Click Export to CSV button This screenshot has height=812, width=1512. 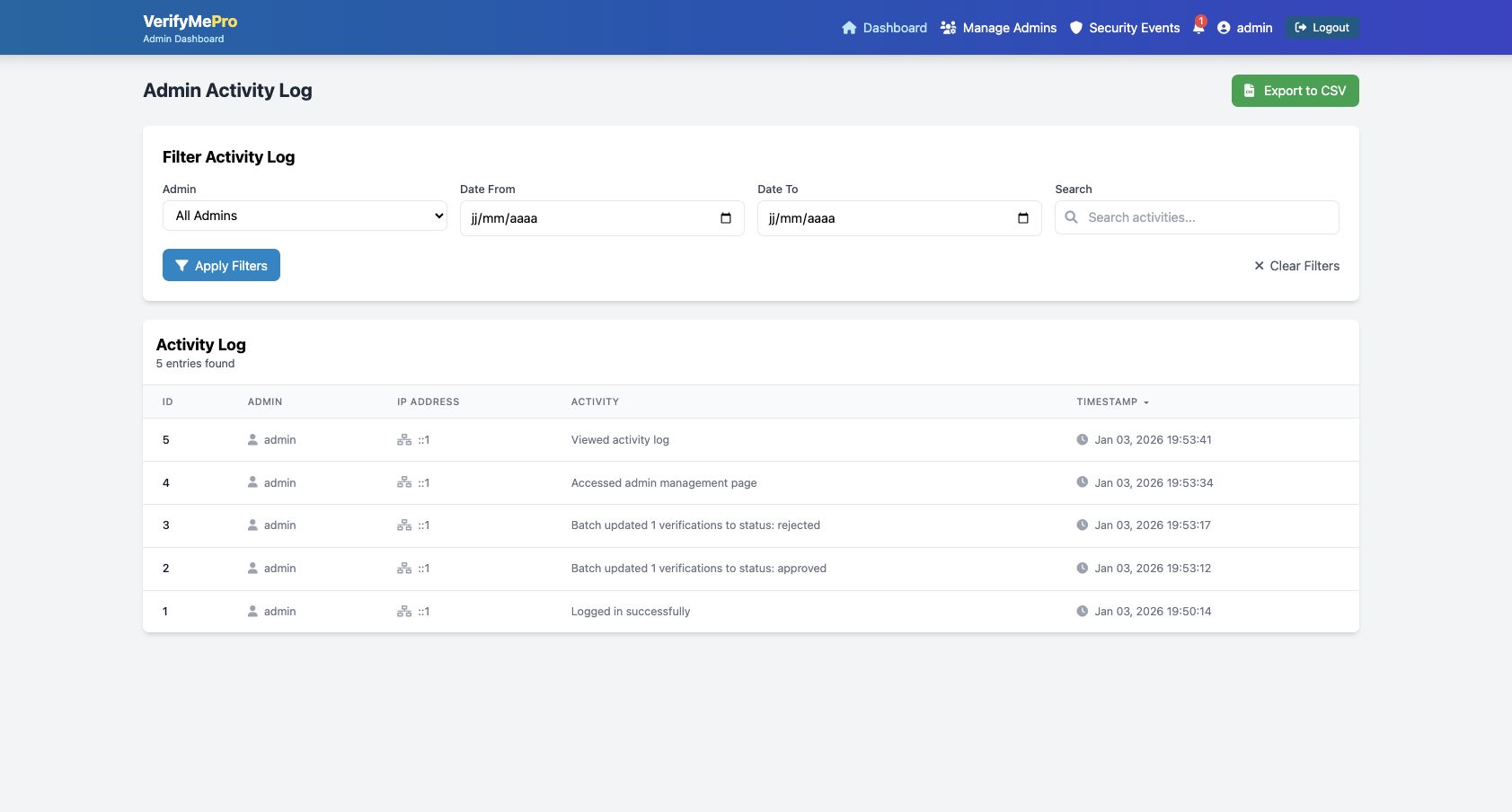1294,91
